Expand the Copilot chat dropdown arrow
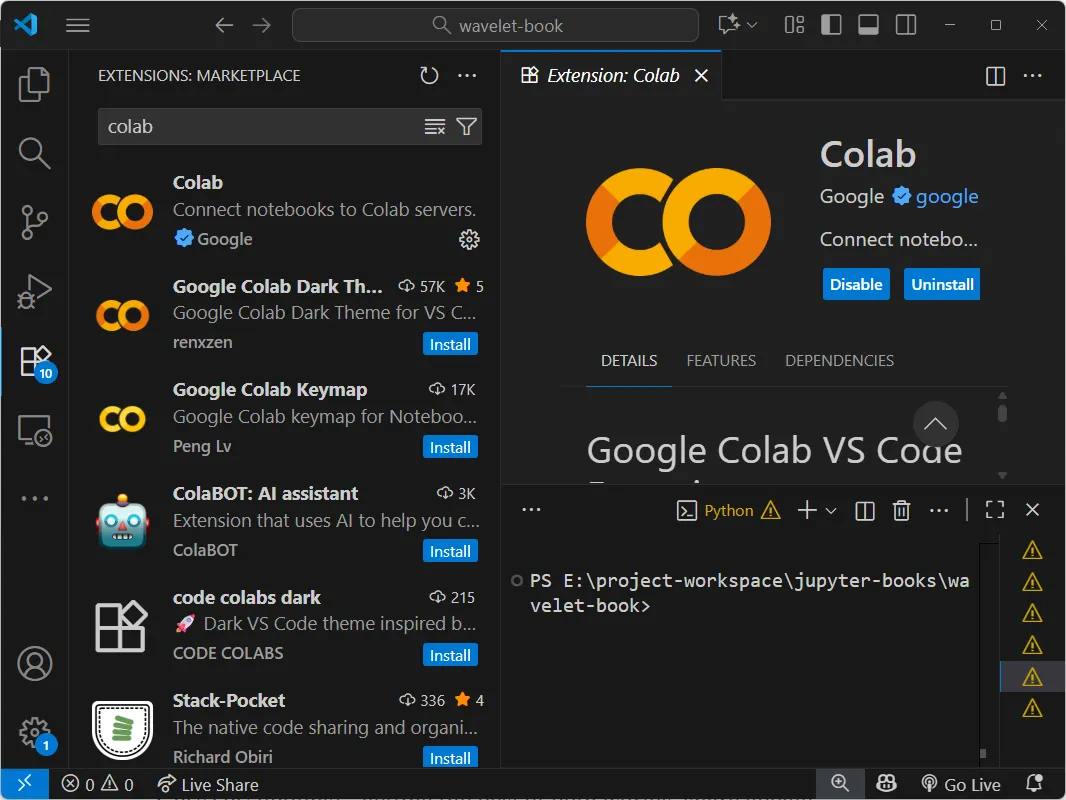This screenshot has height=800, width=1066. (752, 25)
